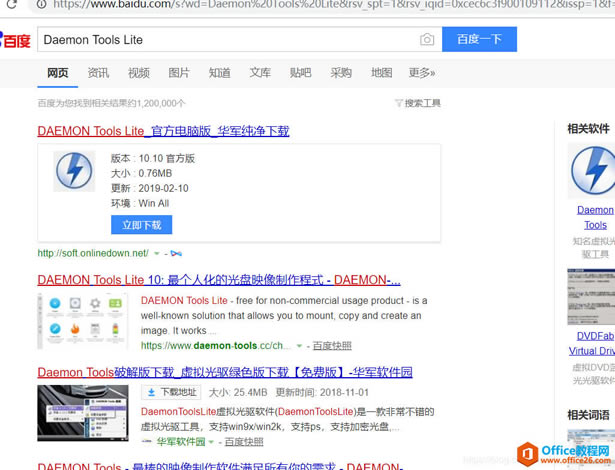Open 百度快照 for 华军软件园 result
Screen dimensions: 615x470
244,442
